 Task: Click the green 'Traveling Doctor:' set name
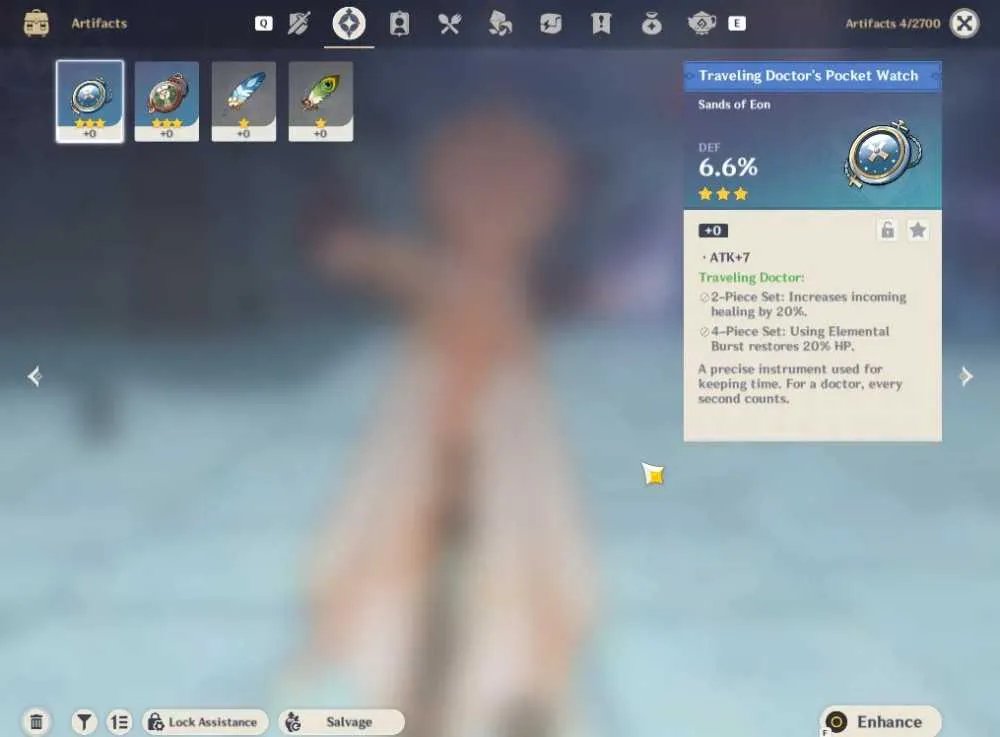[x=751, y=277]
